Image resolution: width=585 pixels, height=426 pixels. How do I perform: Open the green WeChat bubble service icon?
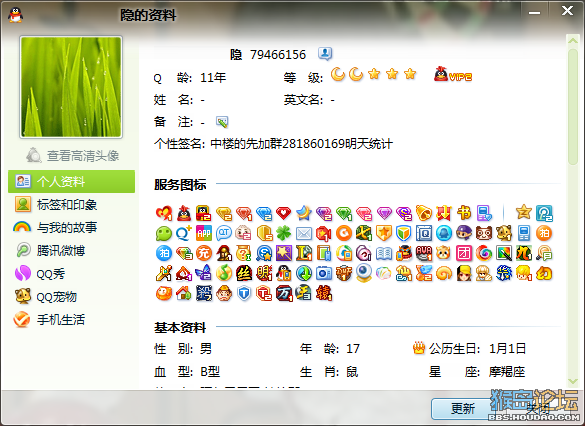pos(163,234)
